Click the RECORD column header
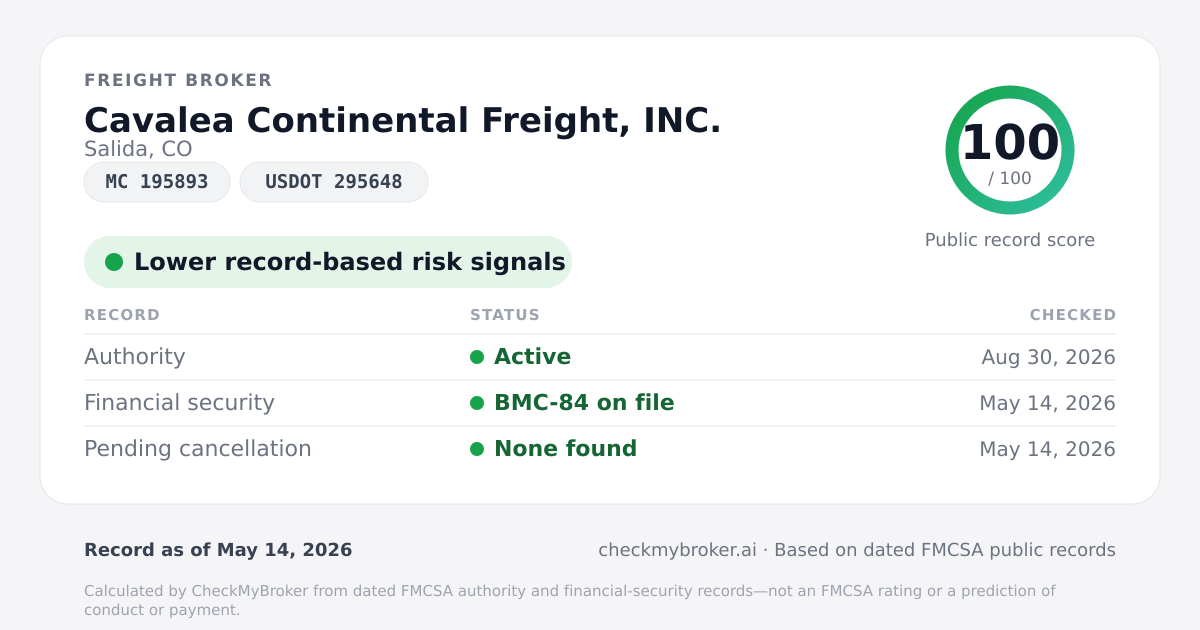 (122, 315)
